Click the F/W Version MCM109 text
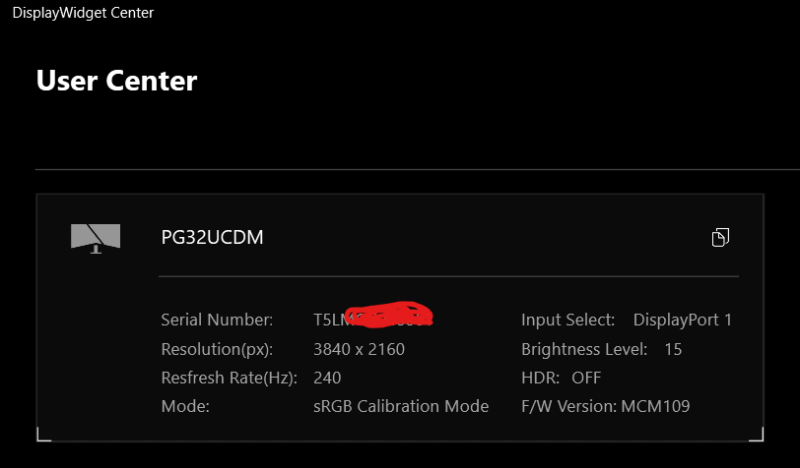Viewport: 800px width, 468px height. coord(606,406)
